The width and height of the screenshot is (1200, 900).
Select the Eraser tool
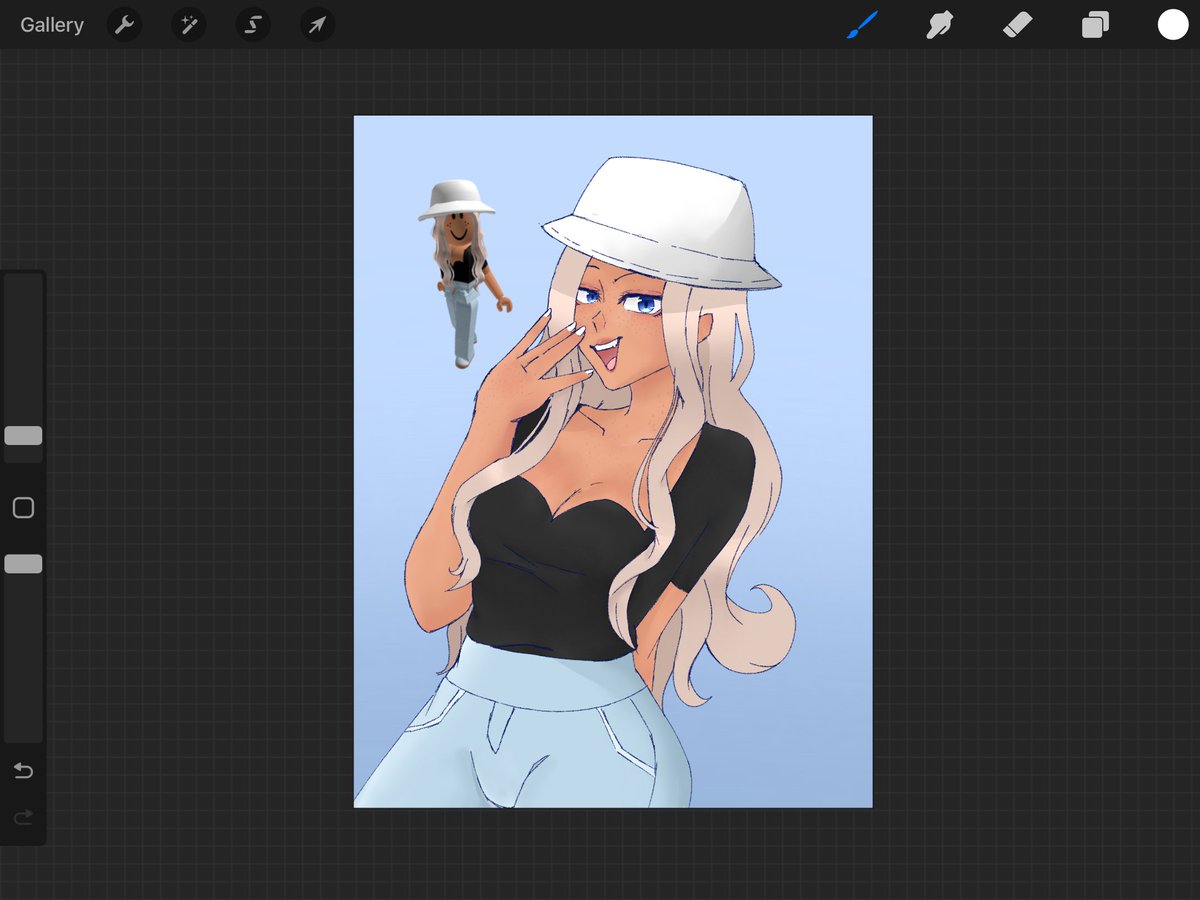(x=1017, y=25)
